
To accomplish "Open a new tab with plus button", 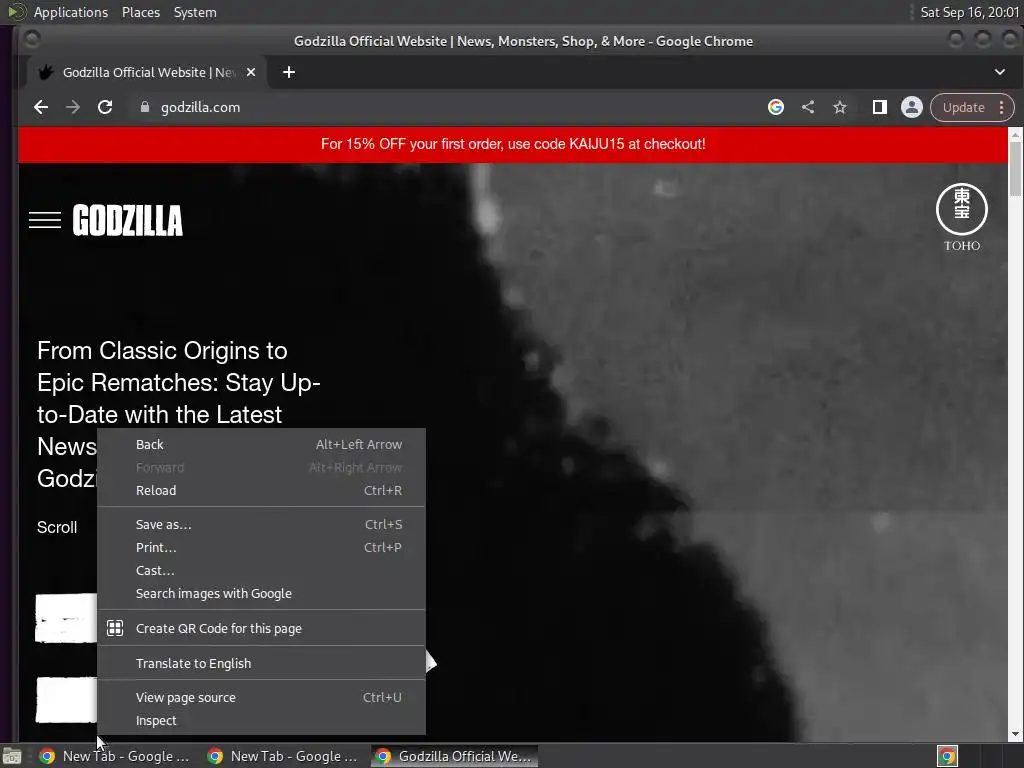I will click(289, 72).
